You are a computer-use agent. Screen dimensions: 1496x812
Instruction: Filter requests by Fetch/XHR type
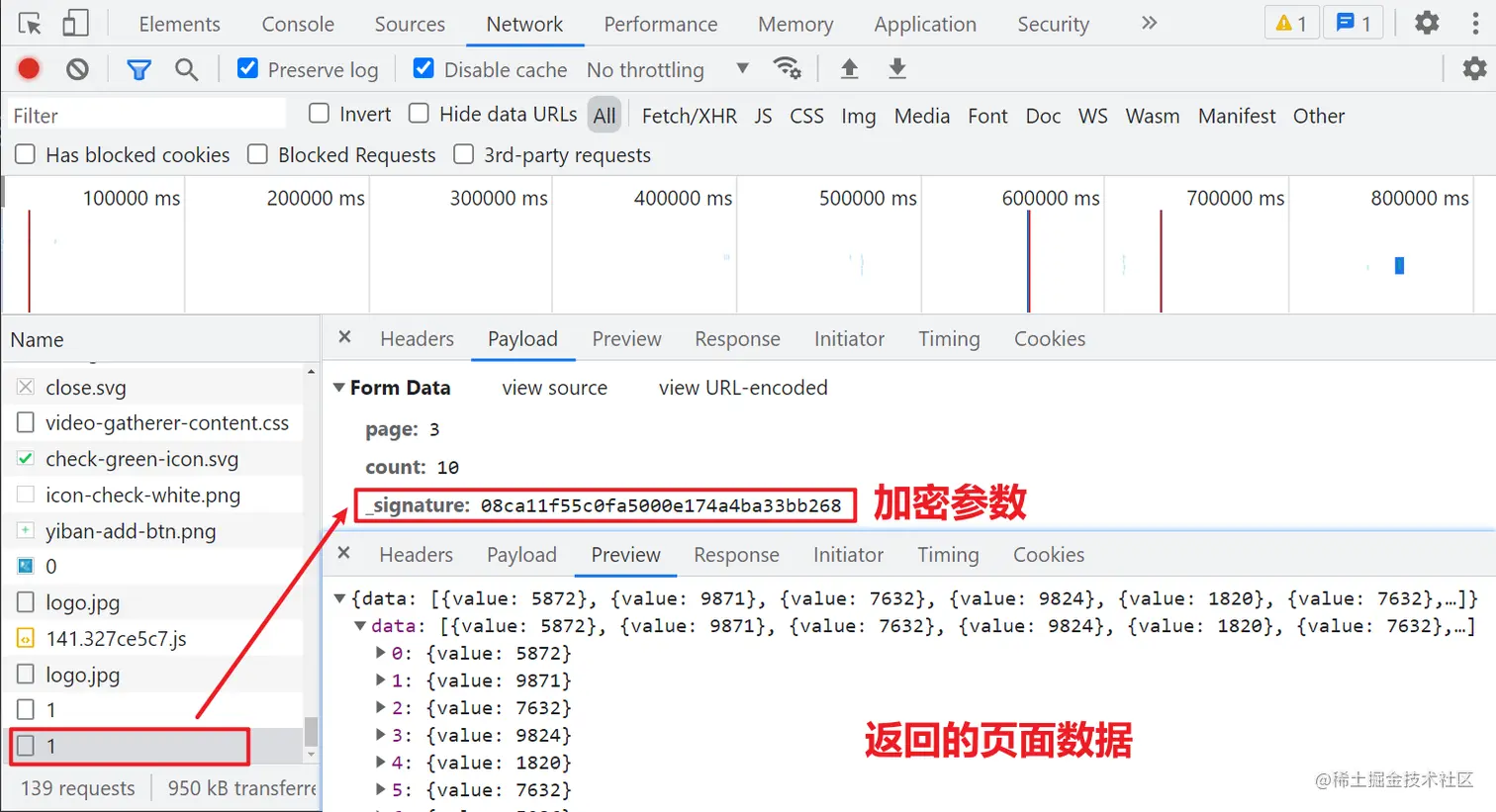tap(690, 116)
